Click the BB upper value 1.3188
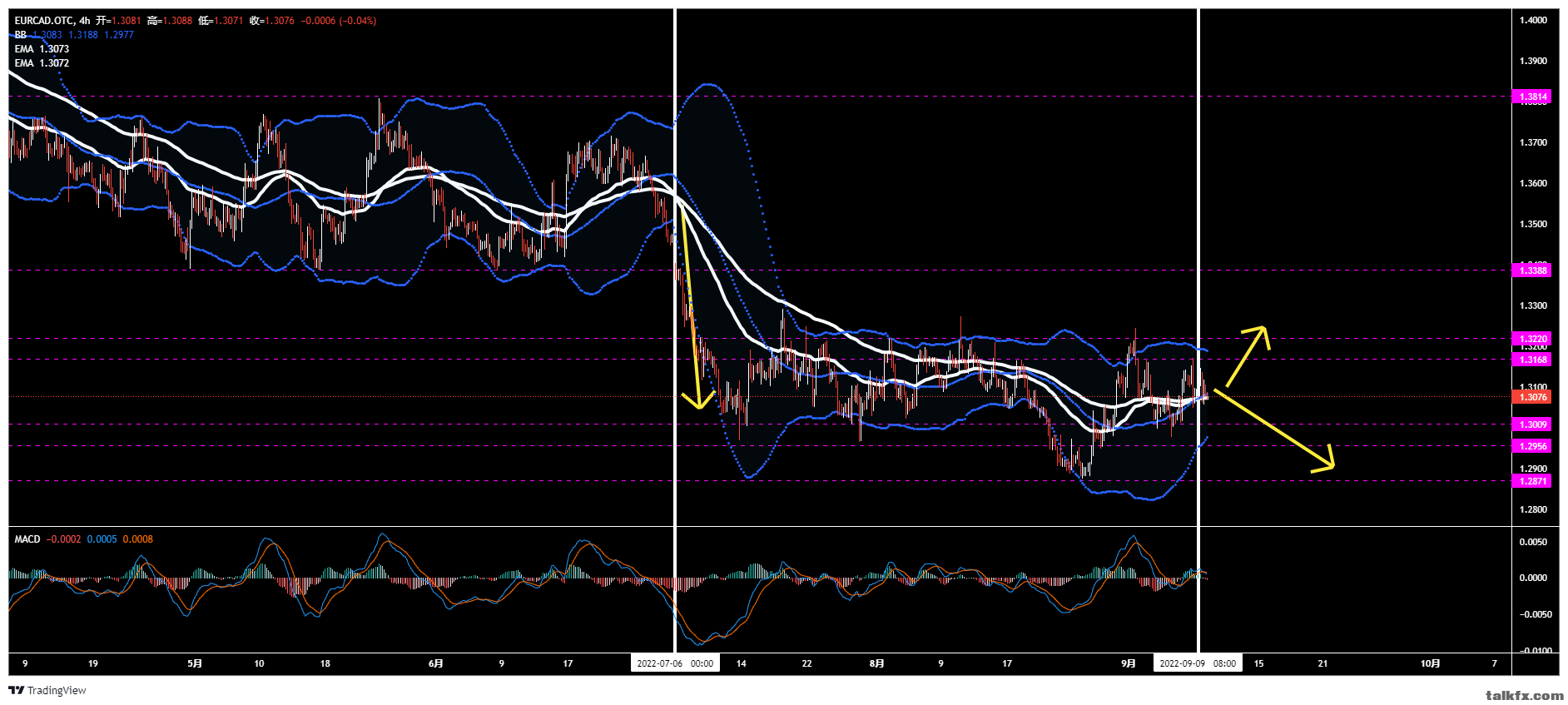1568x705 pixels. (x=83, y=35)
